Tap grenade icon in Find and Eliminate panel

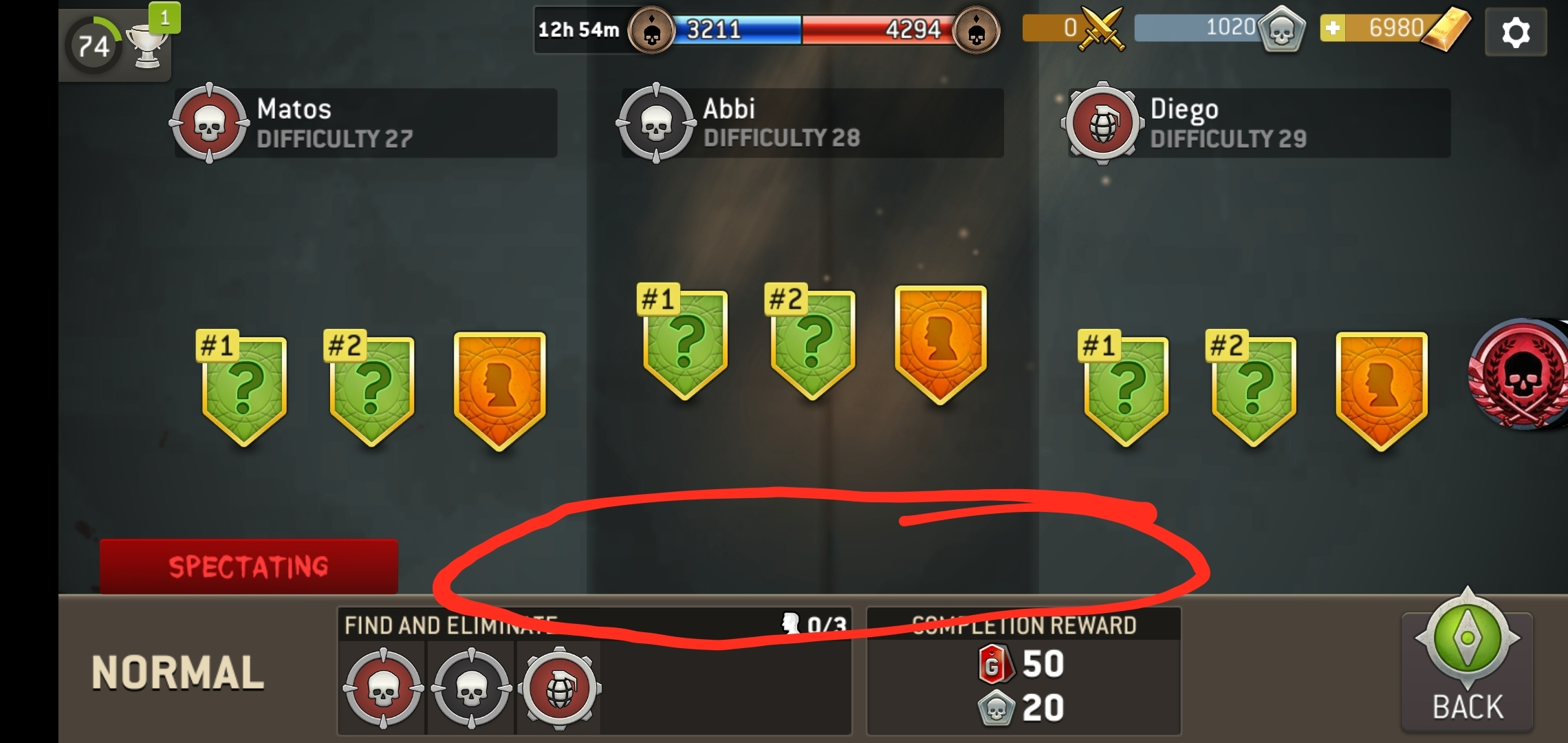(560, 688)
